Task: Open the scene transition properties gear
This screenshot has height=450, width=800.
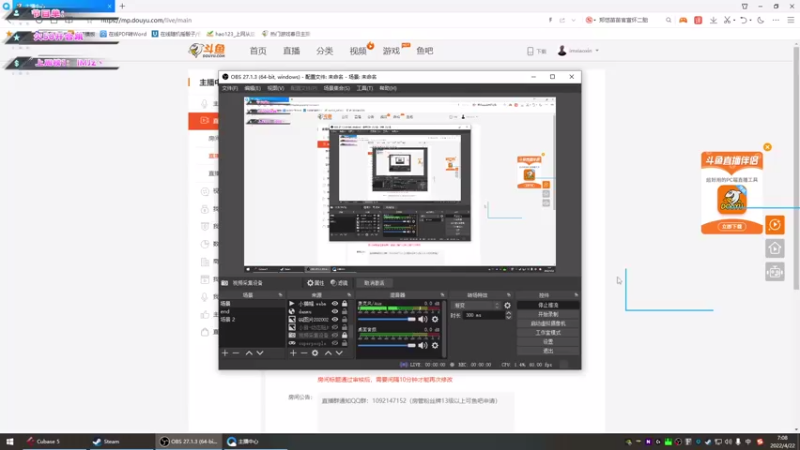Action: pos(507,306)
